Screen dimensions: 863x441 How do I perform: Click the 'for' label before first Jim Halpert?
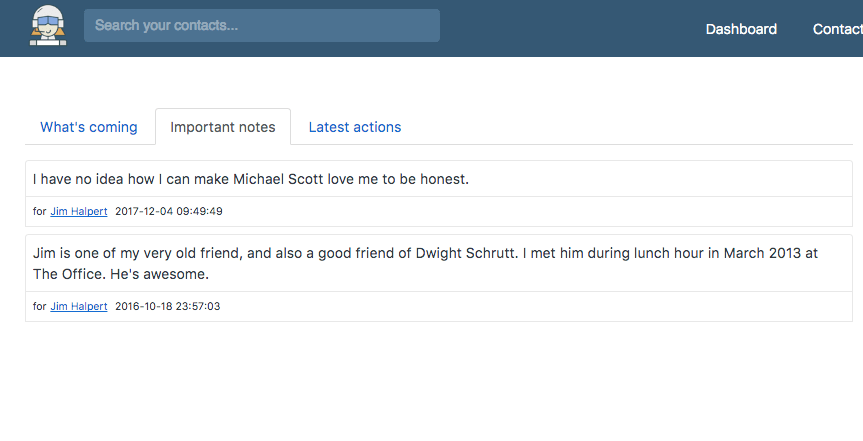click(40, 211)
